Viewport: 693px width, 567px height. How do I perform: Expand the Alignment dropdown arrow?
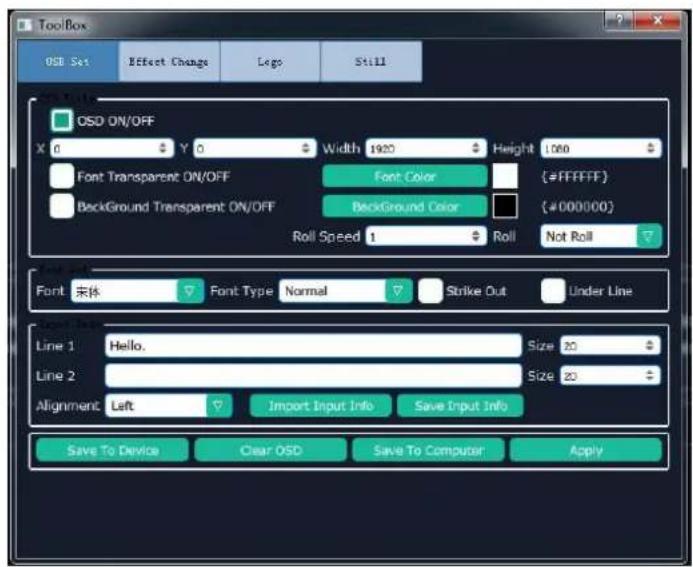[x=218, y=405]
